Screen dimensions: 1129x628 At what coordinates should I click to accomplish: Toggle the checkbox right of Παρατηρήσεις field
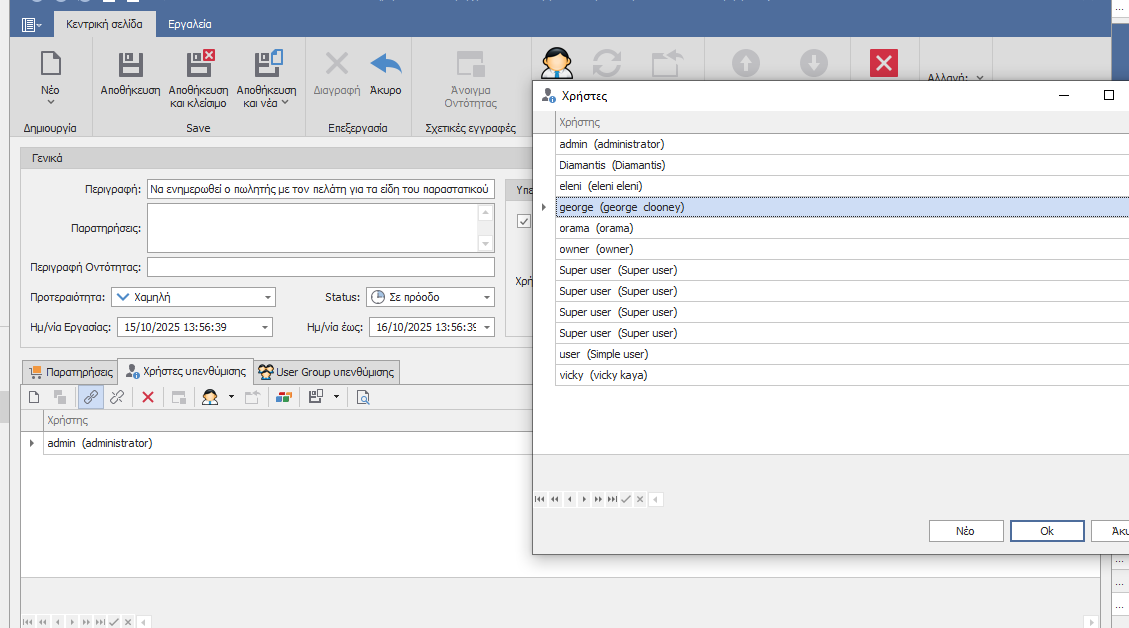click(523, 221)
